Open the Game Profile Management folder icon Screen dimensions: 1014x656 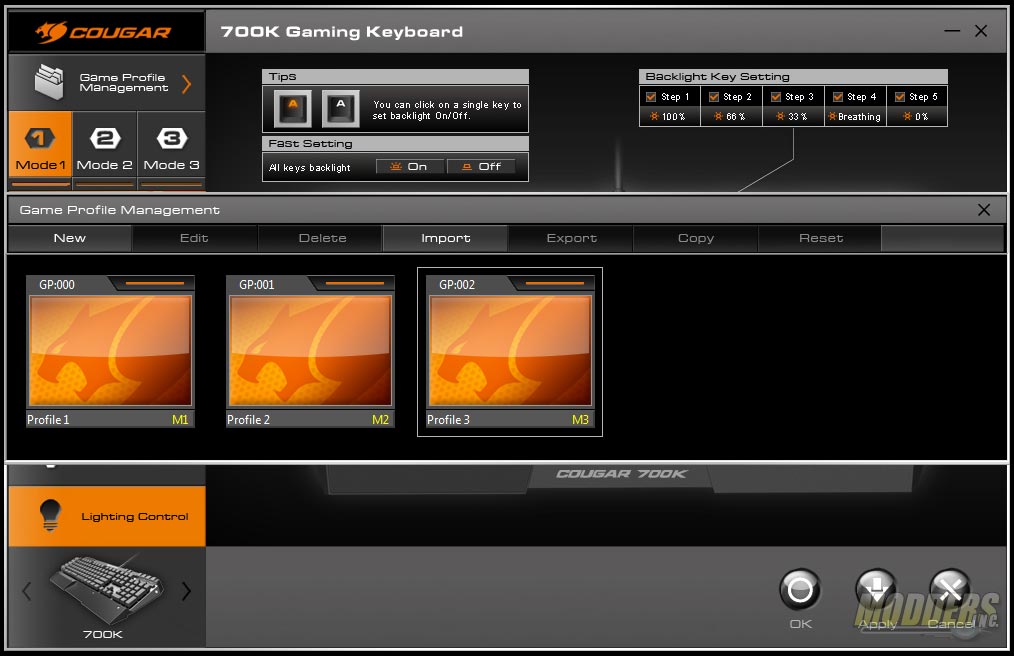(x=49, y=82)
